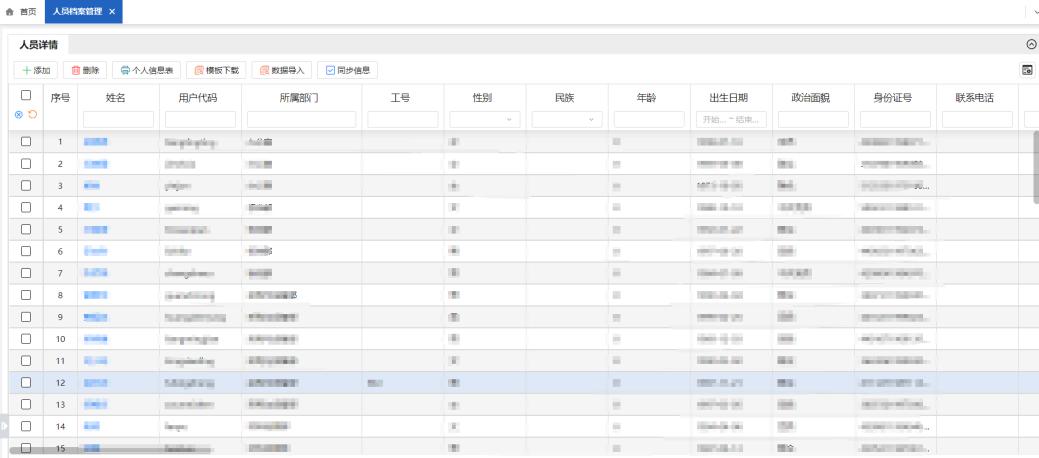This screenshot has width=1039, height=458.
Task: Click the 模板下载 template download button
Action: click(217, 70)
